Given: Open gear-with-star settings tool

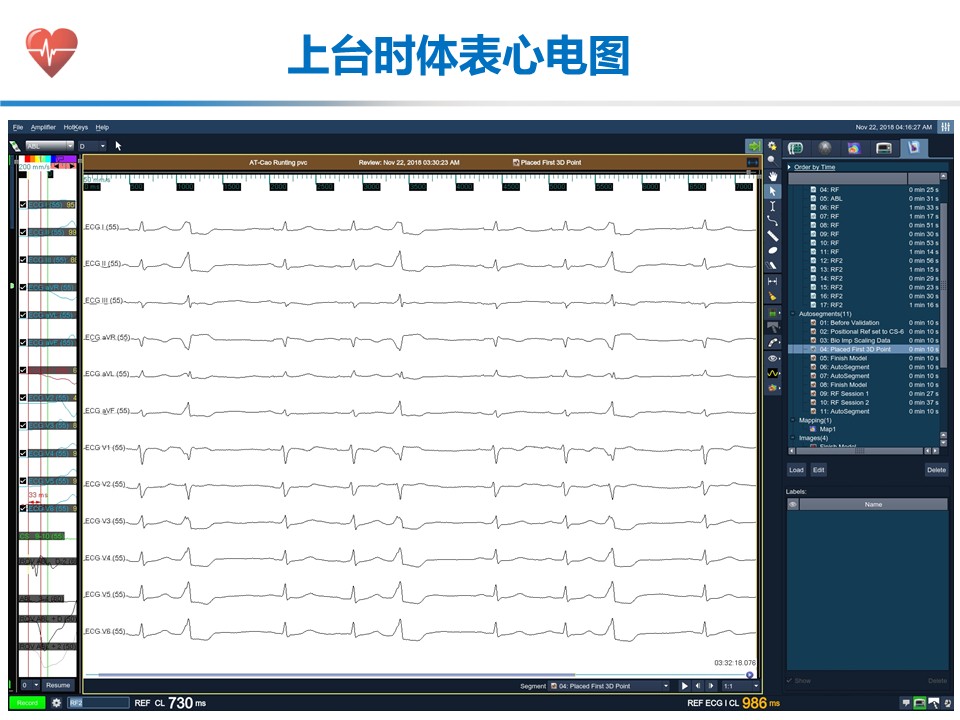Looking at the screenshot, I should click(x=772, y=146).
